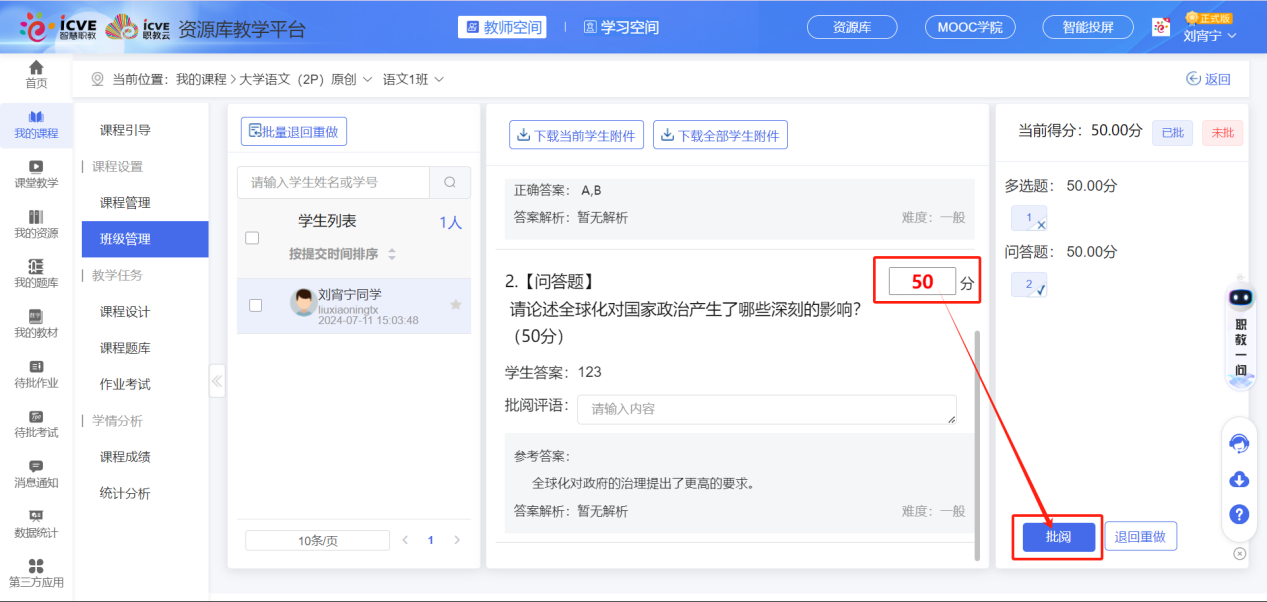Toggle the star beside 刘宵宁同学

(x=456, y=306)
